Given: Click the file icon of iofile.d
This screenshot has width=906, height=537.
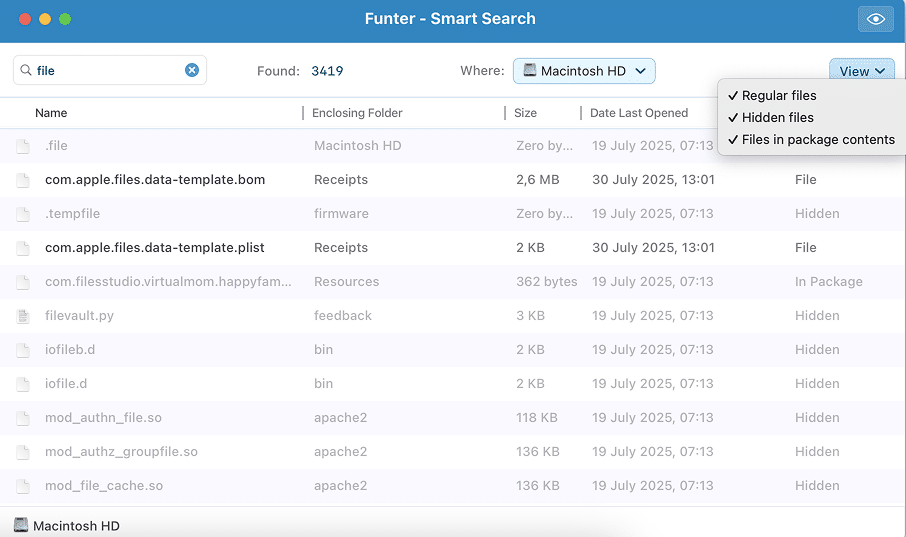Looking at the screenshot, I should pyautogui.click(x=23, y=384).
